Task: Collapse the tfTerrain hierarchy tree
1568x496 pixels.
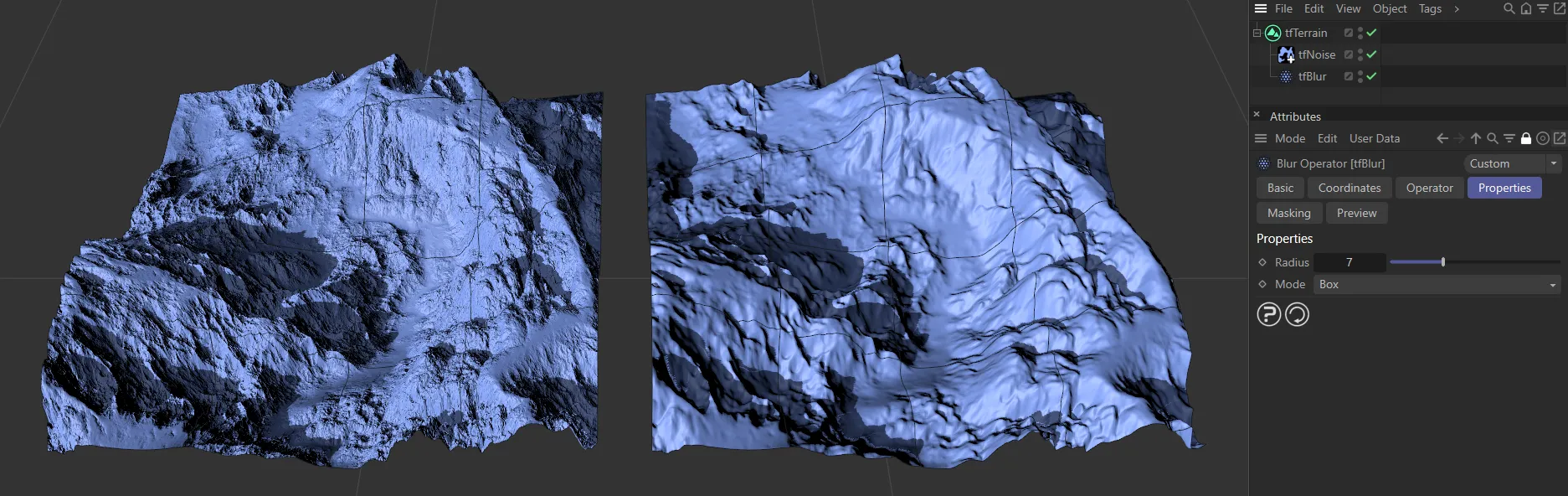Action: pos(1257,33)
